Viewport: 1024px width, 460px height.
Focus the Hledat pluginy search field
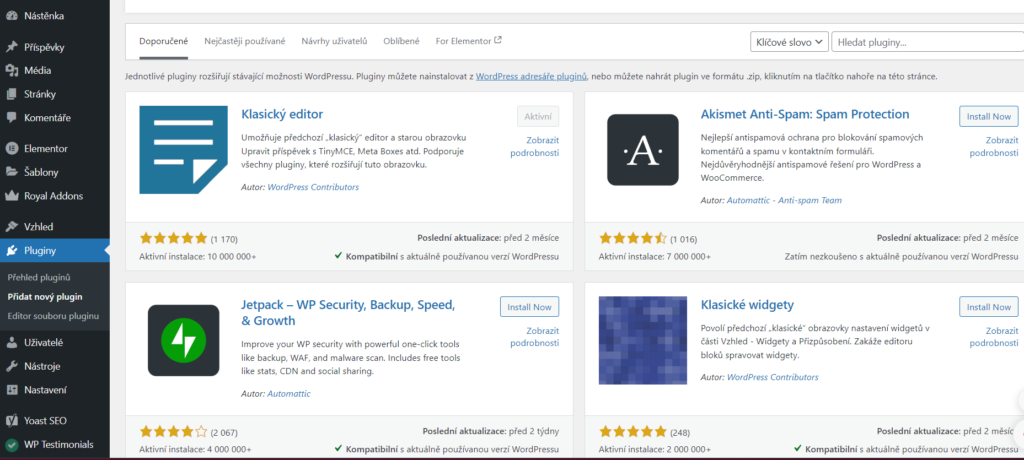pyautogui.click(x=927, y=42)
